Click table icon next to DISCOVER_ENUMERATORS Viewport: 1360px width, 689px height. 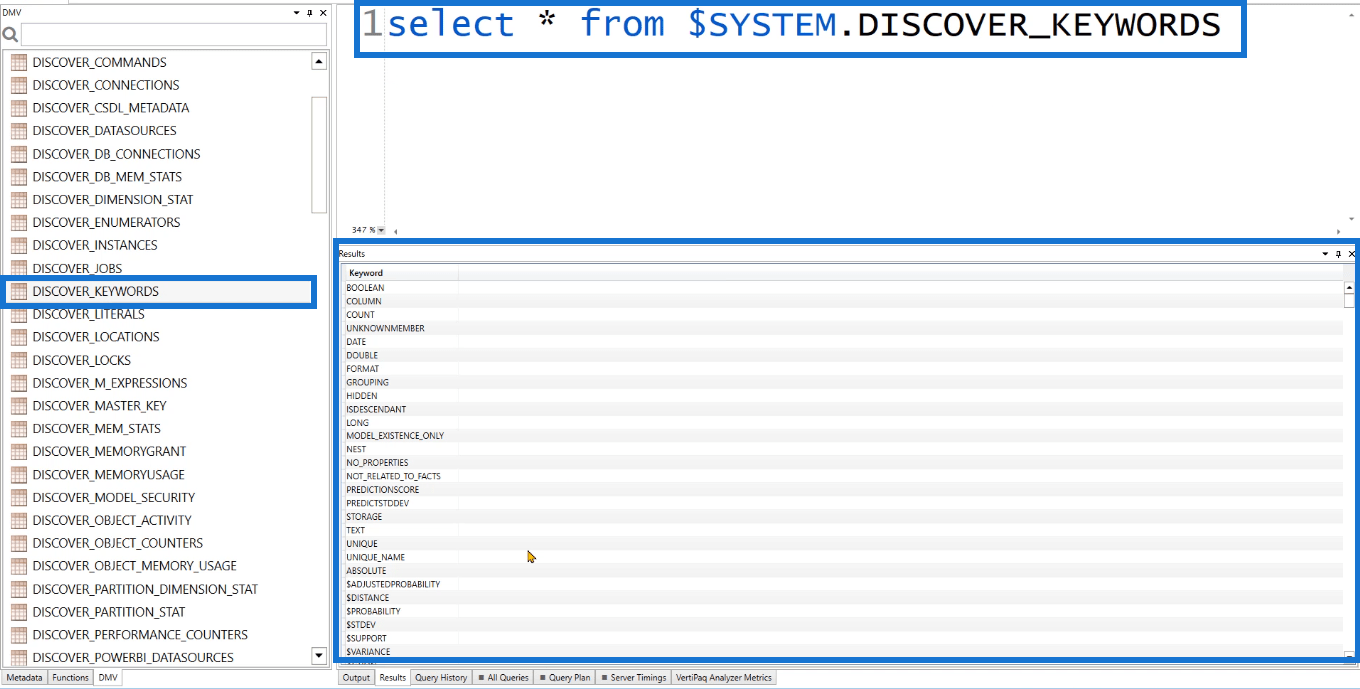tap(19, 222)
